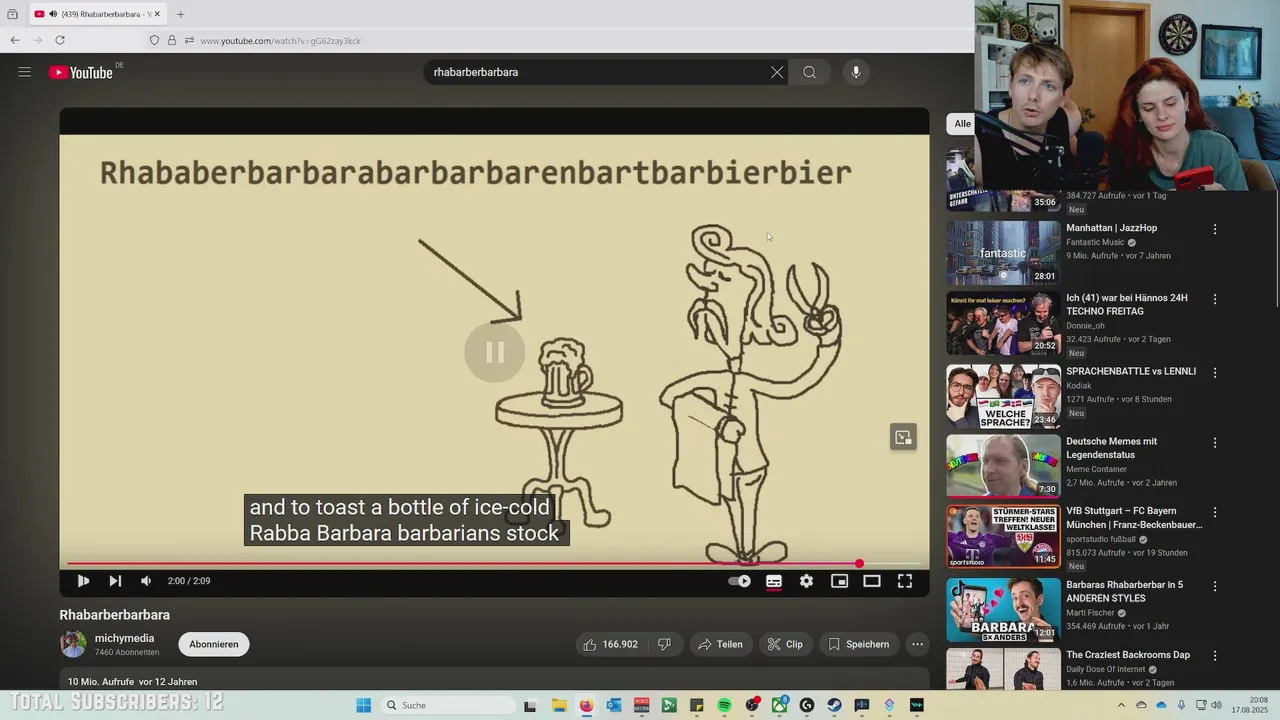This screenshot has height=720, width=1280.
Task: Click the search magnifier button
Action: coord(810,72)
